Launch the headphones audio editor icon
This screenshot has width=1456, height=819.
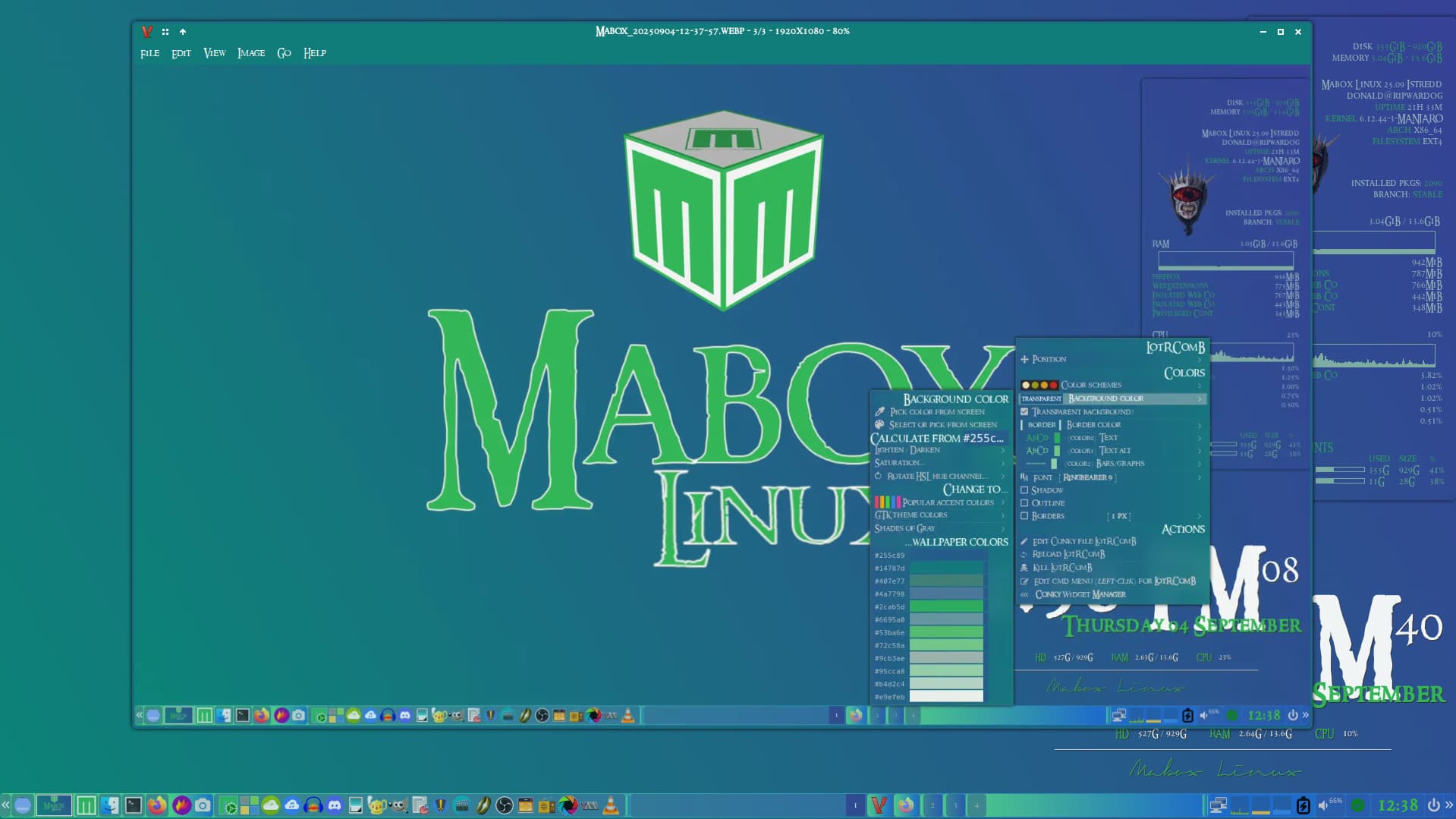[x=313, y=805]
